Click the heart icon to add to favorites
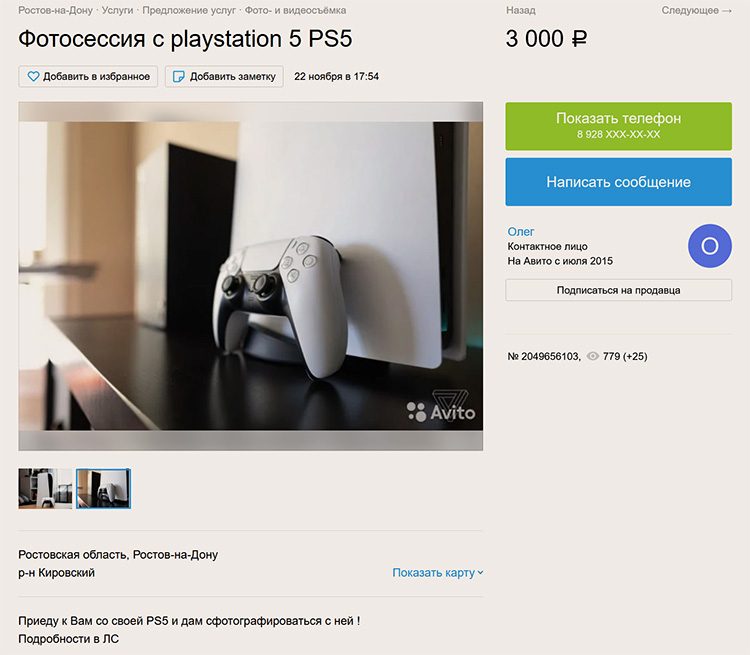Viewport: 750px width, 655px height. (33, 76)
